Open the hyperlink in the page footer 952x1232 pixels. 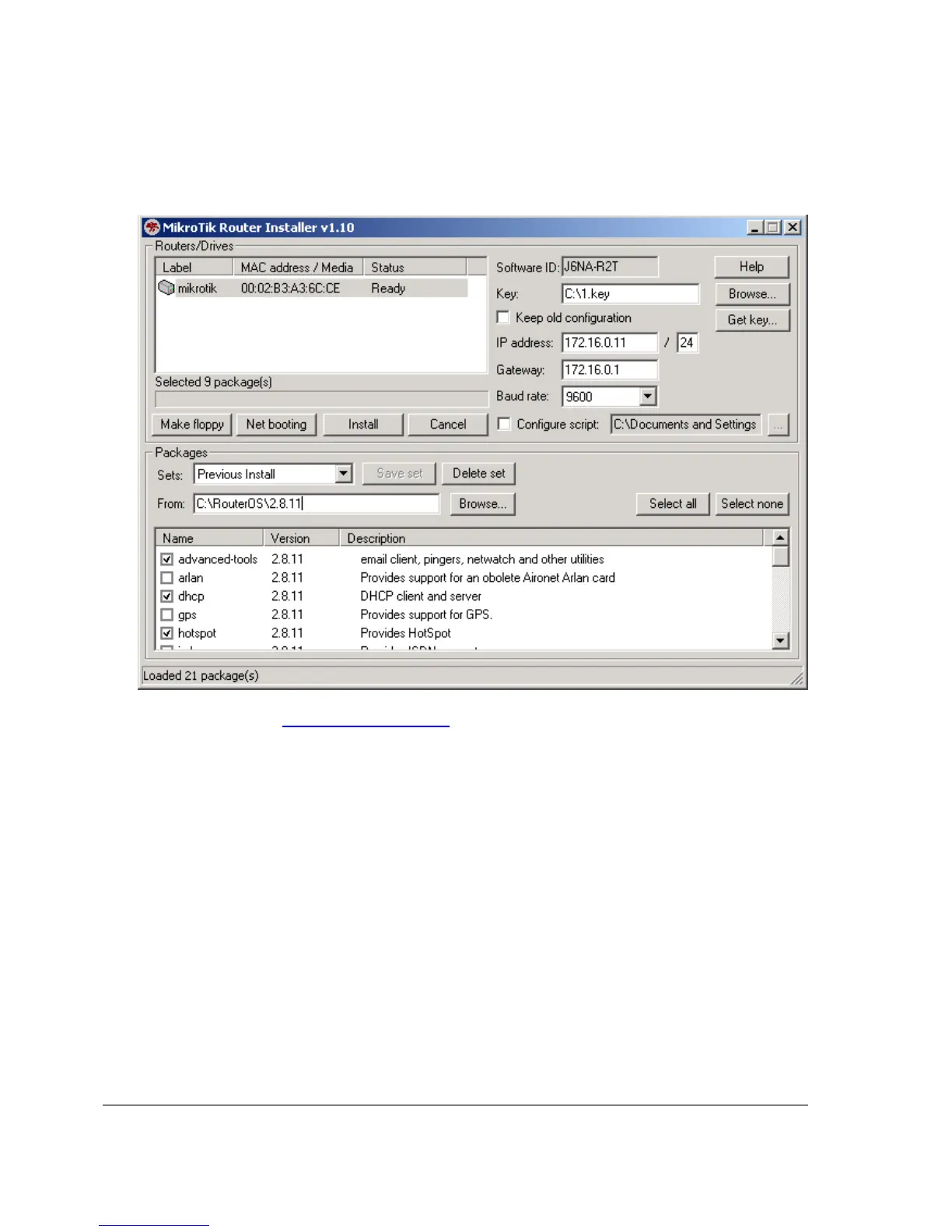pyautogui.click(x=154, y=1223)
